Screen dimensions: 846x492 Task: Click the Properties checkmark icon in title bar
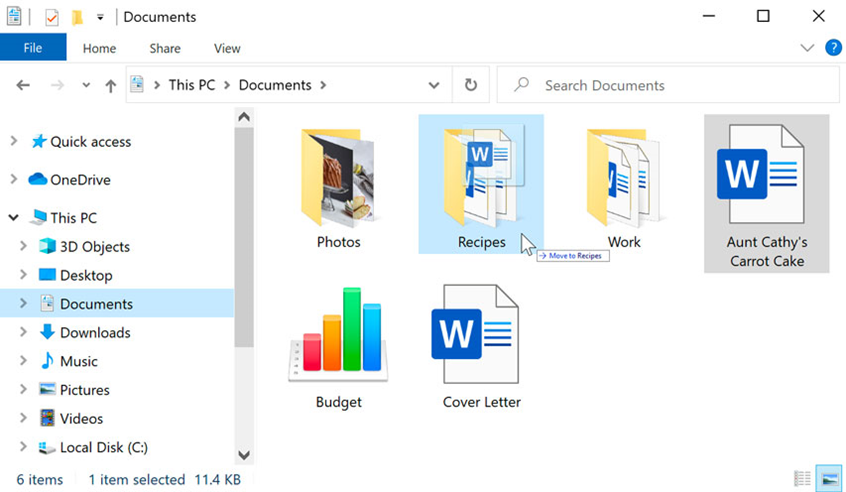[x=52, y=17]
